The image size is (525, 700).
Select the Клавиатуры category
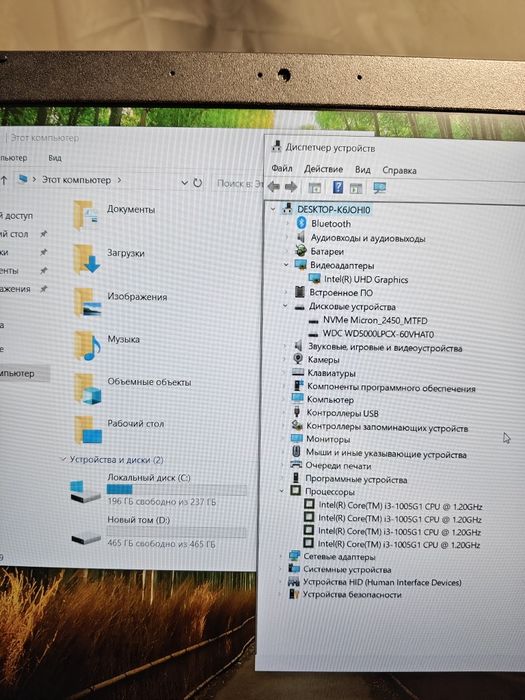click(331, 373)
